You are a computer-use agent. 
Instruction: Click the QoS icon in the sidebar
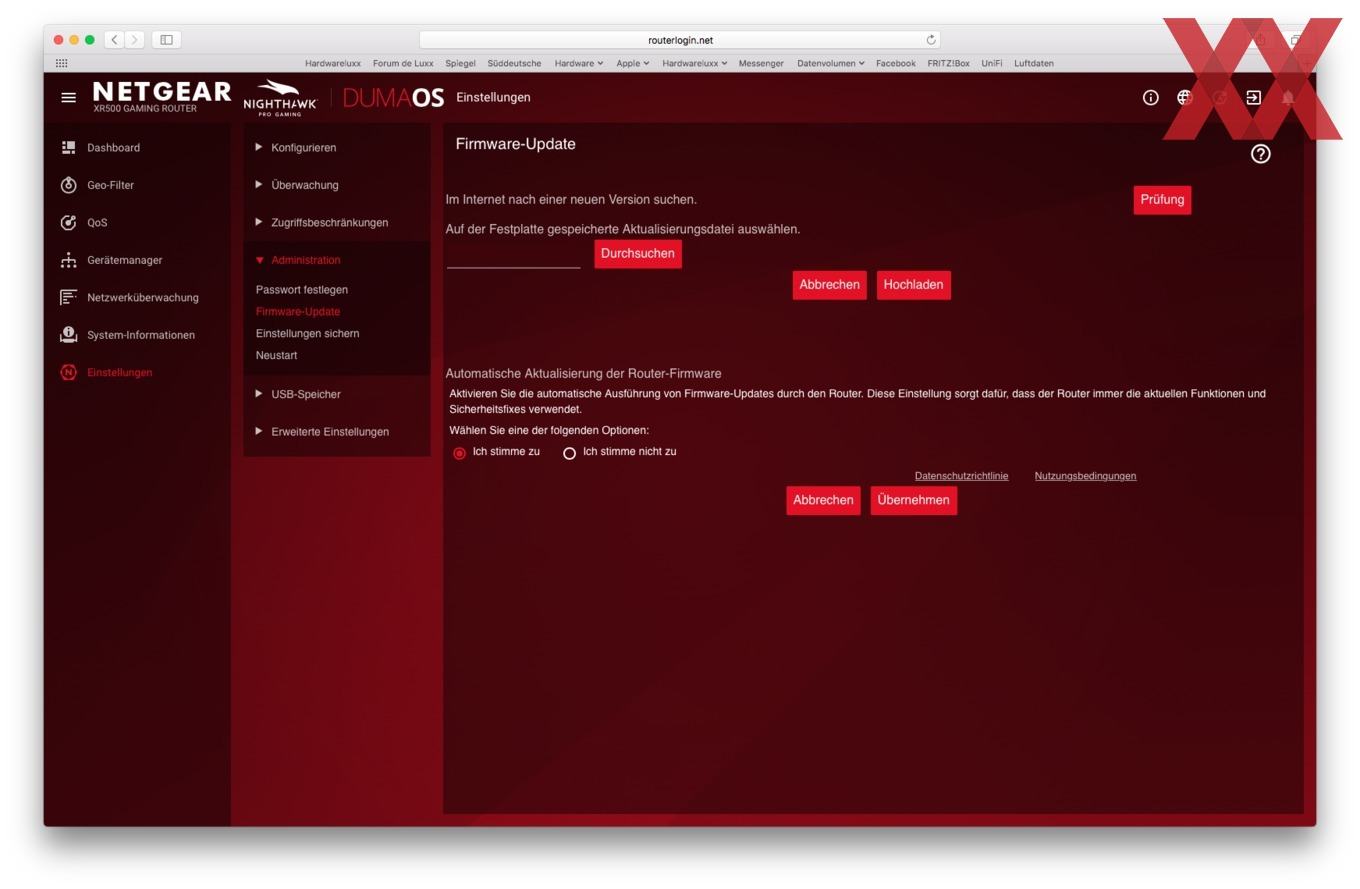click(x=68, y=222)
